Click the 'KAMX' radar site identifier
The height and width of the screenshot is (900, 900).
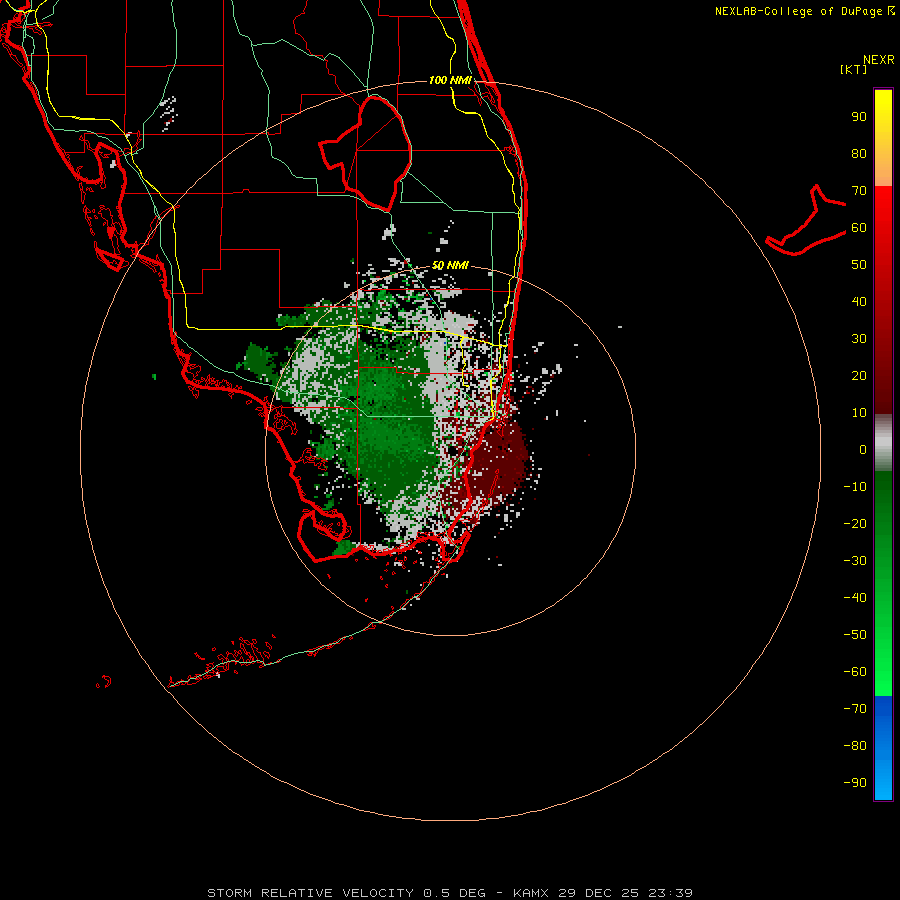click(x=531, y=893)
